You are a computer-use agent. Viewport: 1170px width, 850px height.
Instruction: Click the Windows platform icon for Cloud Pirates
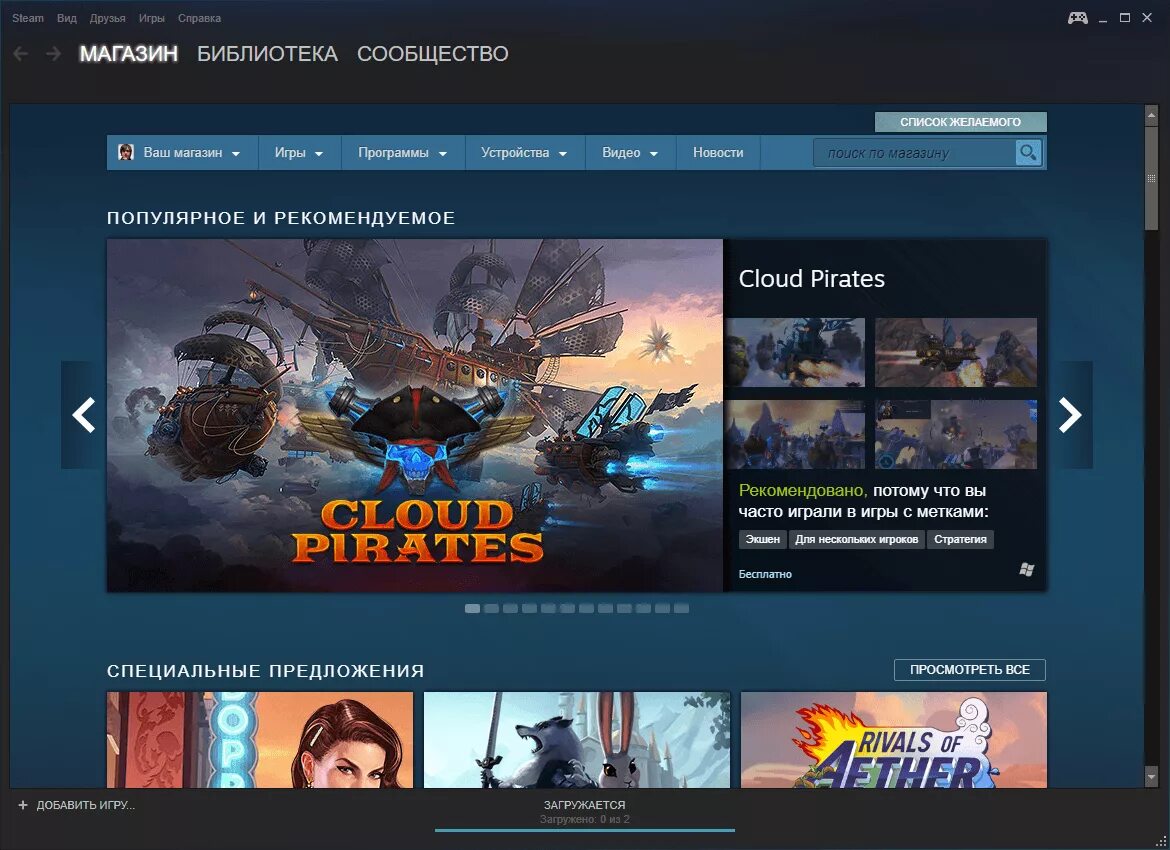[1027, 570]
